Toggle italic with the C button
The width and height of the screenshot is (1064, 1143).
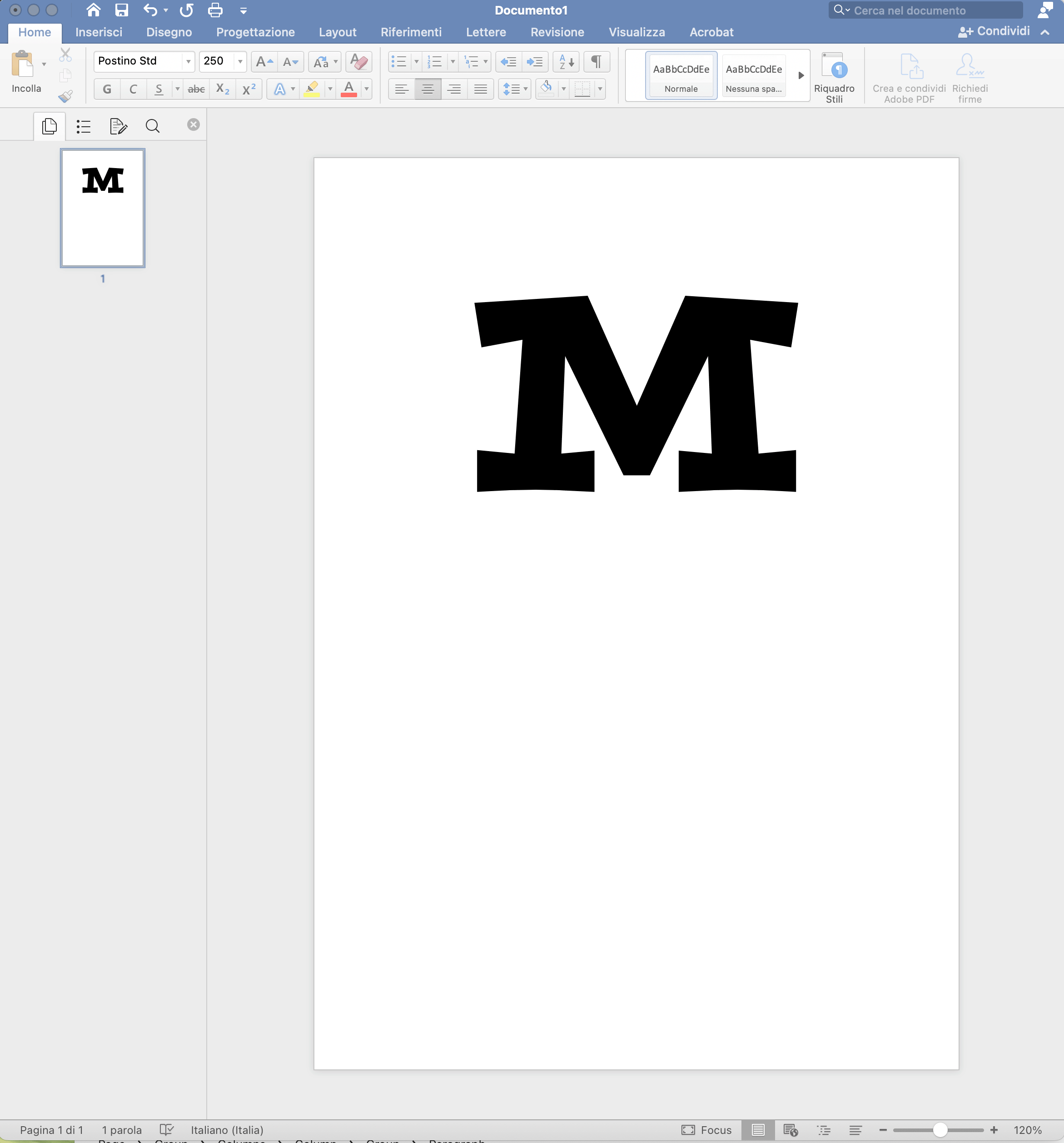coord(134,89)
